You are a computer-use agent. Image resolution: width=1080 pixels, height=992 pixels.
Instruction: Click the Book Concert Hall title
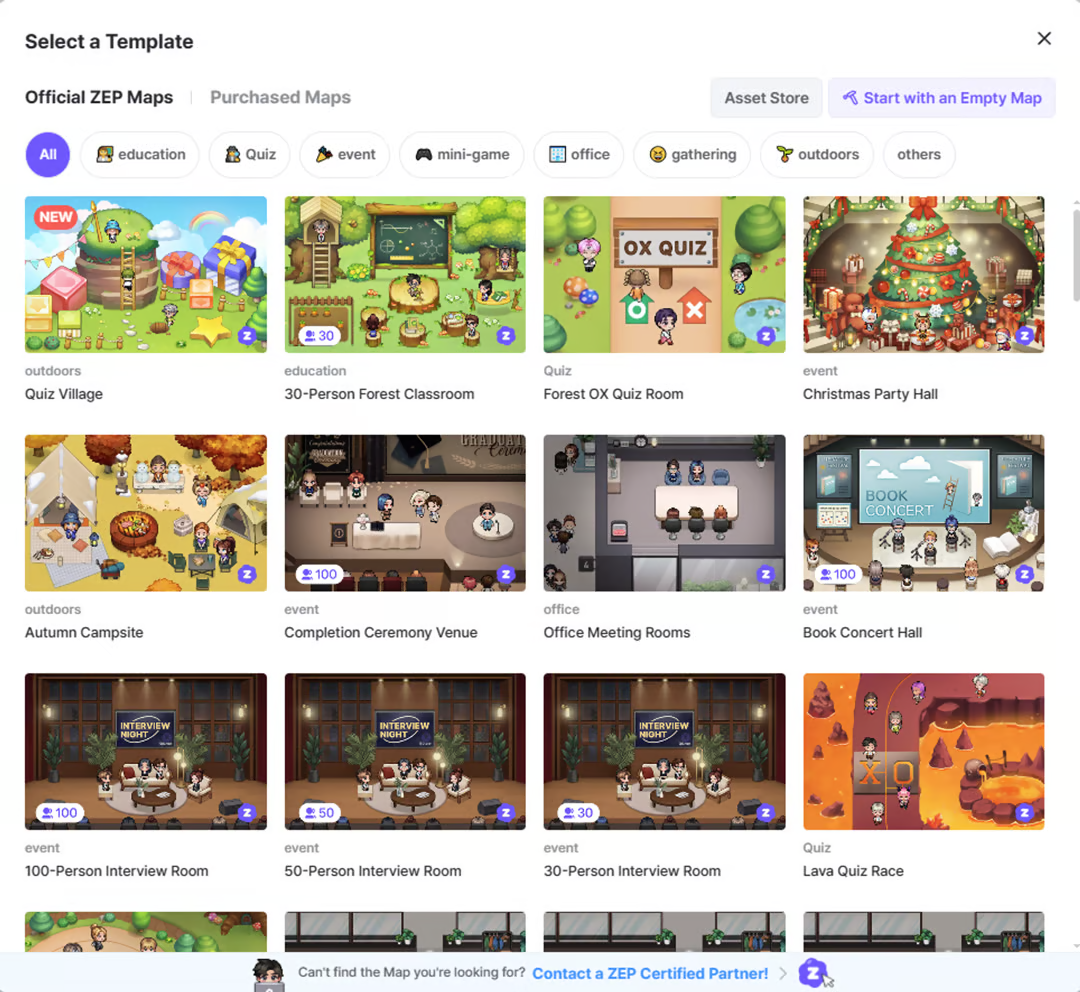pos(862,632)
